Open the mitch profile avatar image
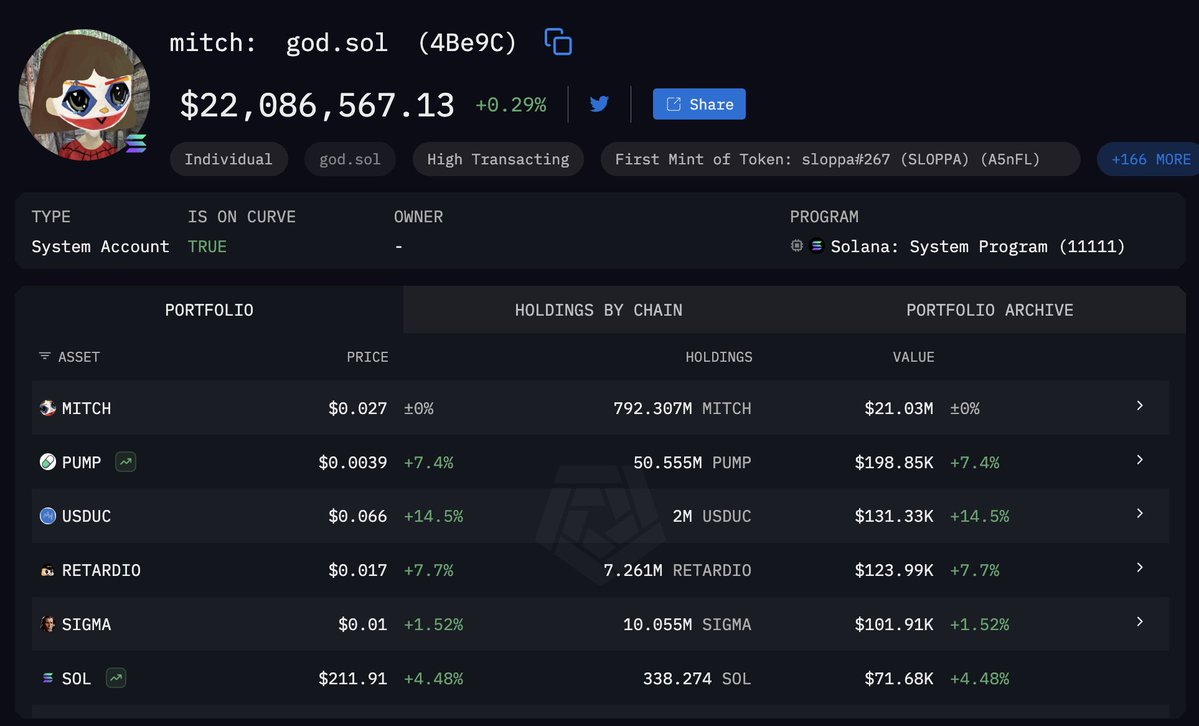 (x=84, y=95)
